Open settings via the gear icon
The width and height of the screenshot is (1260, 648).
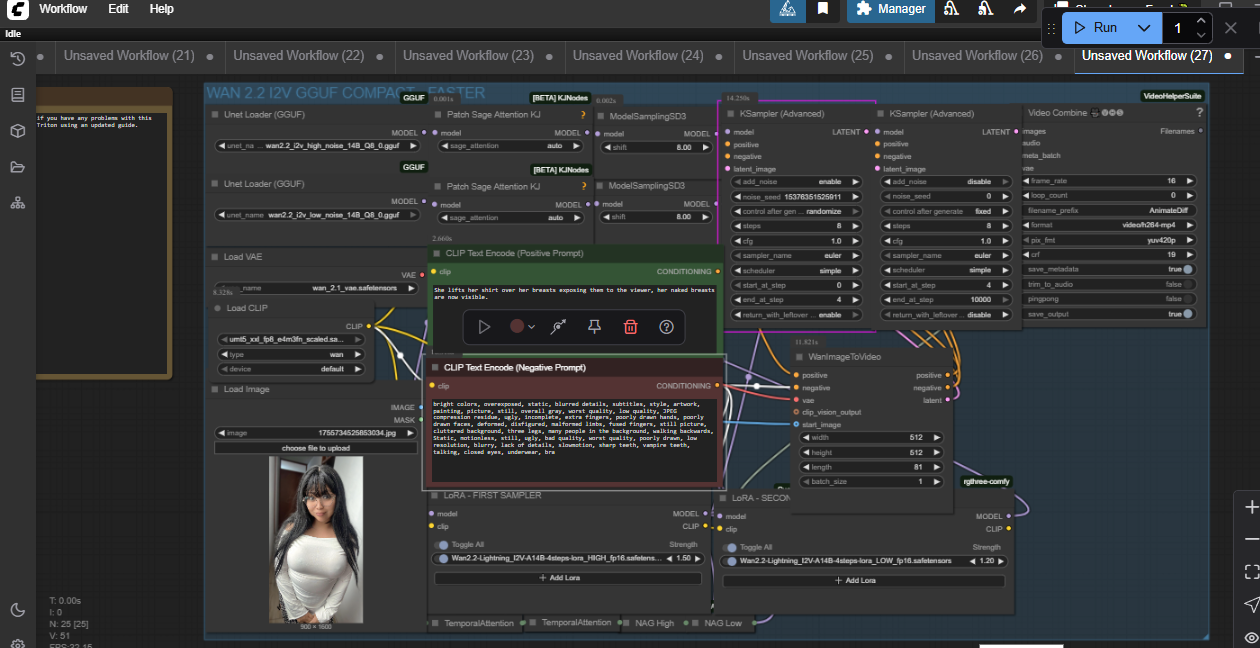pyautogui.click(x=17, y=643)
